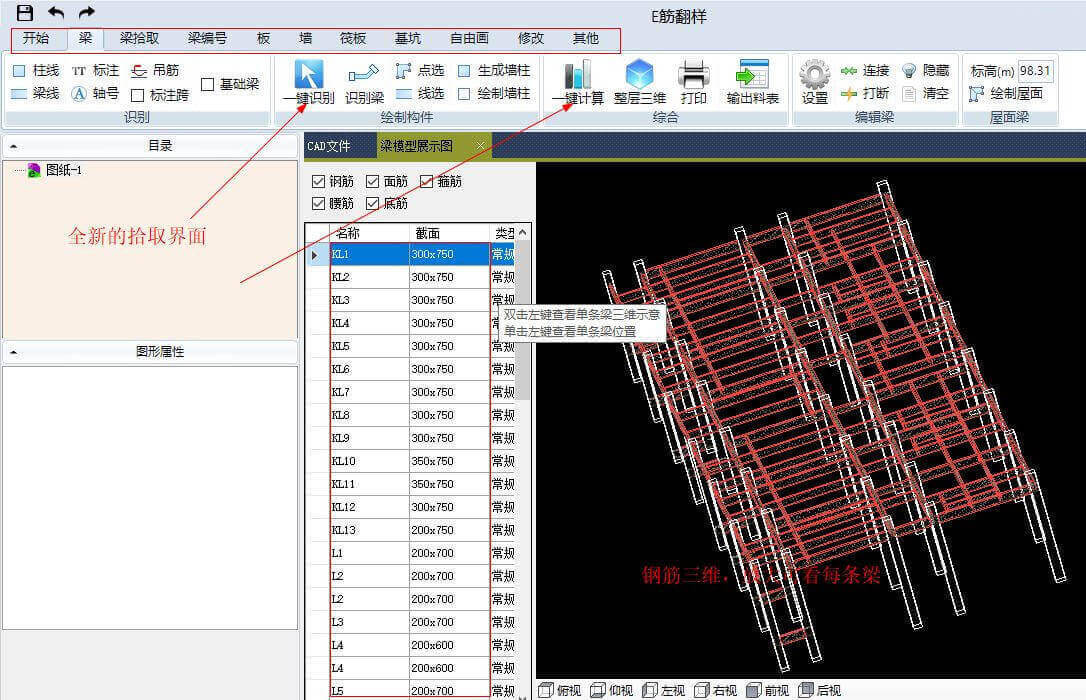The height and width of the screenshot is (700, 1086).
Task: Click the Undo arrow icon
Action: coord(56,13)
